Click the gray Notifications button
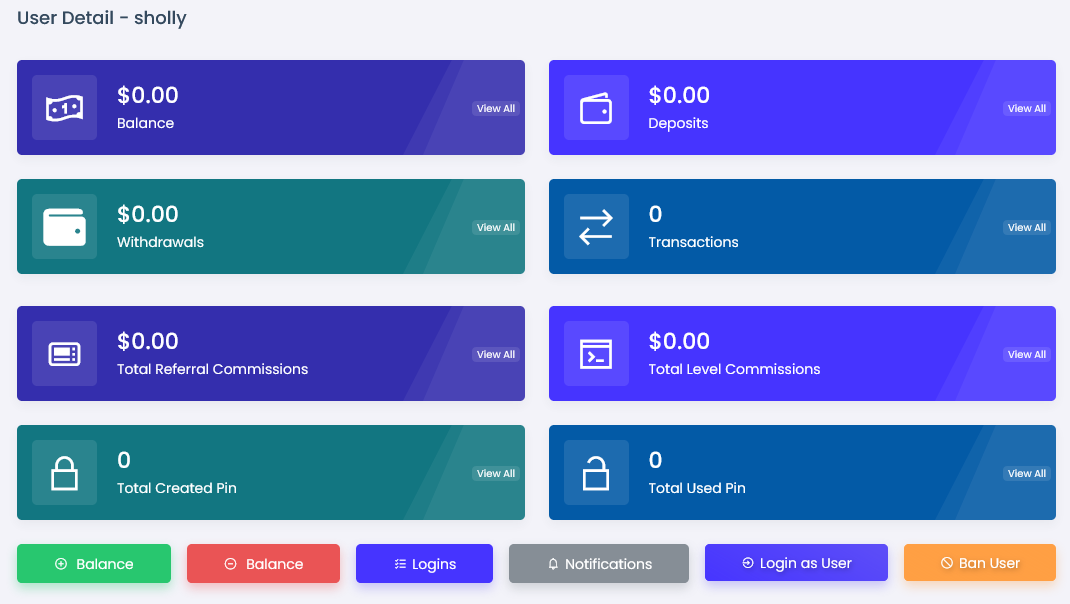1070x604 pixels. click(x=598, y=564)
